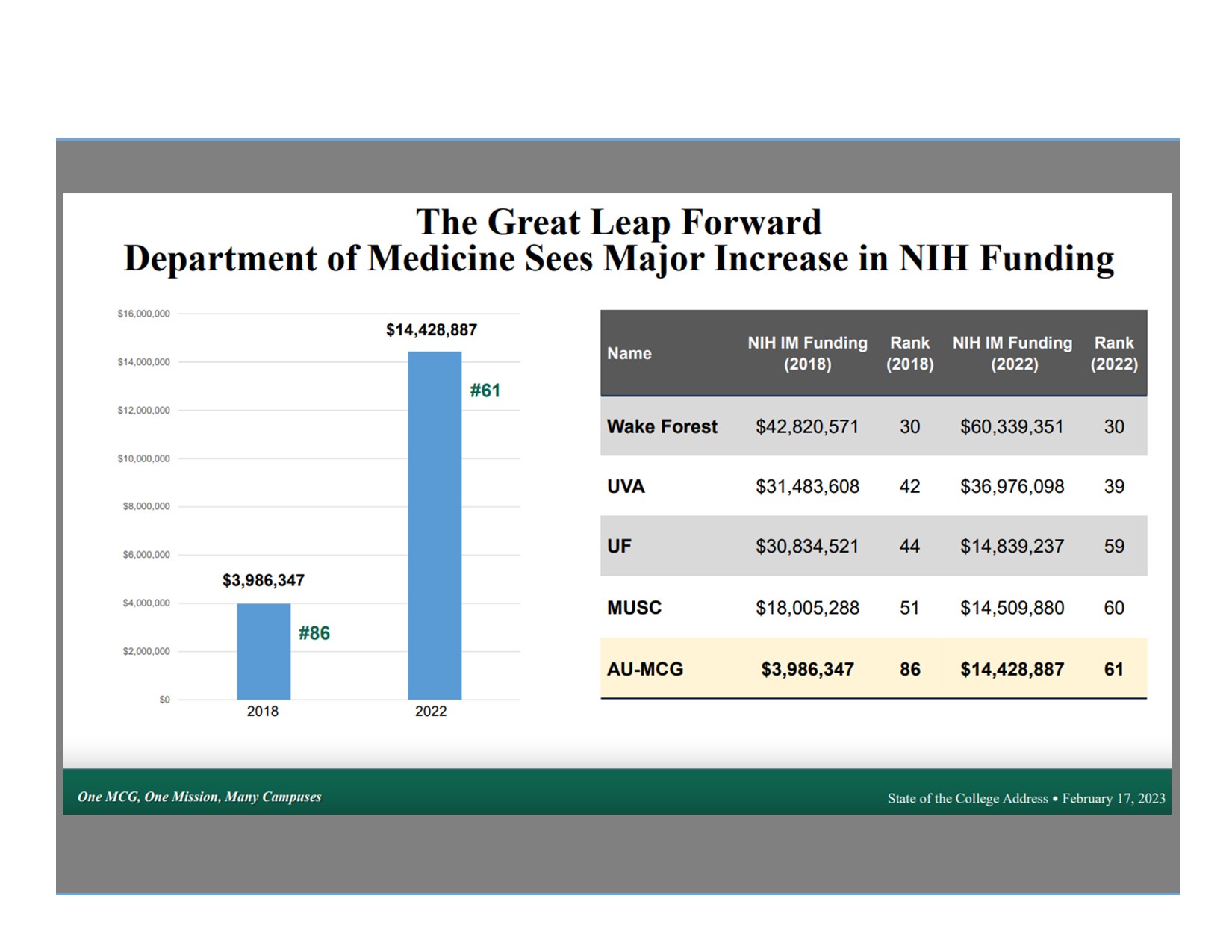This screenshot has width=1232, height=952.
Task: Click UVA 2022 funding $36,976,098
Action: [x=1012, y=486]
